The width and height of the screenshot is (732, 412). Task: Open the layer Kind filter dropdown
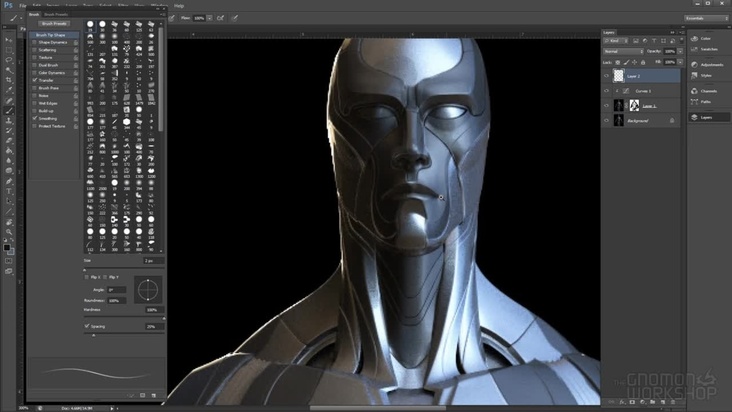click(x=615, y=39)
